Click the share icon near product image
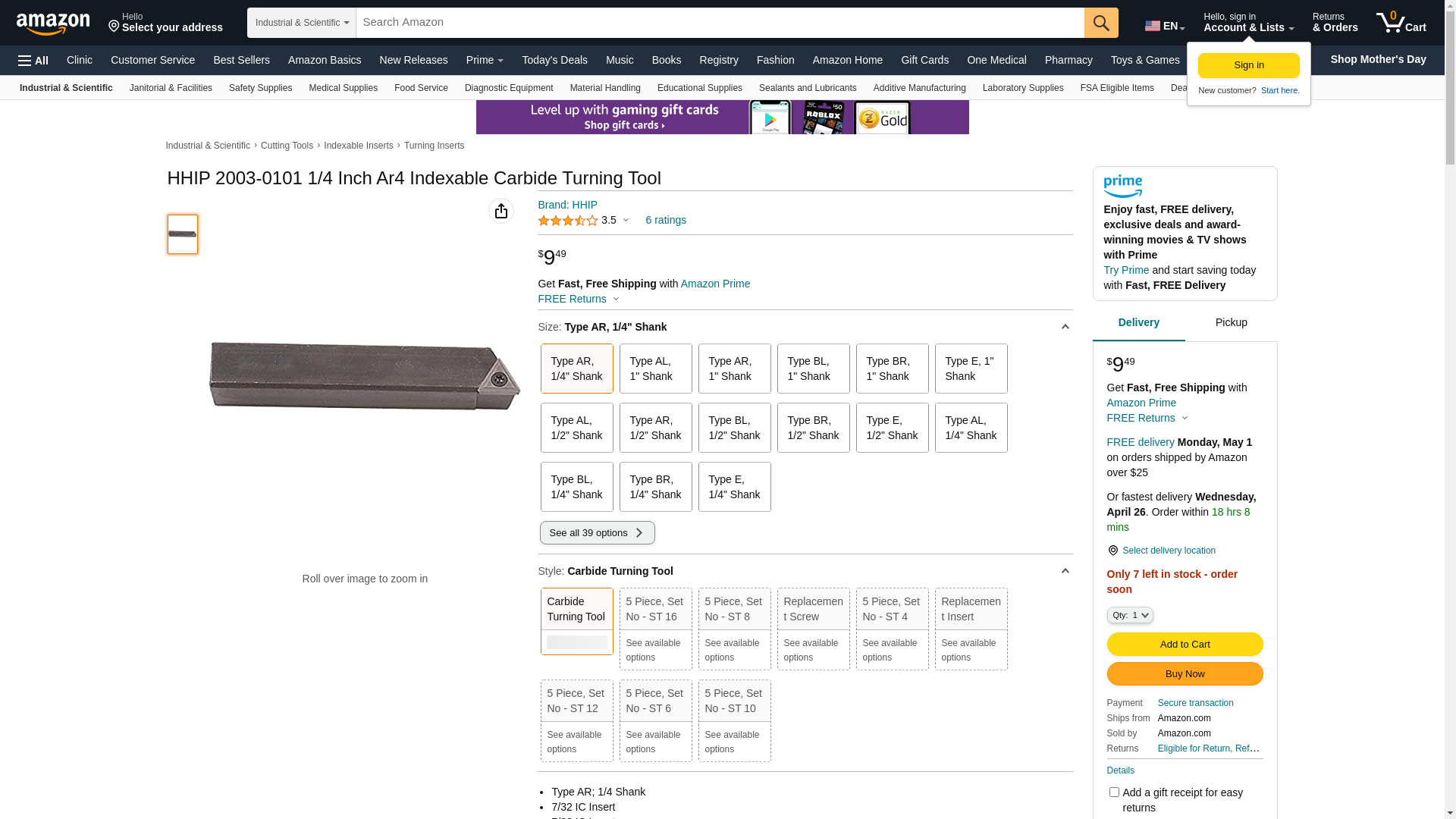 501,211
